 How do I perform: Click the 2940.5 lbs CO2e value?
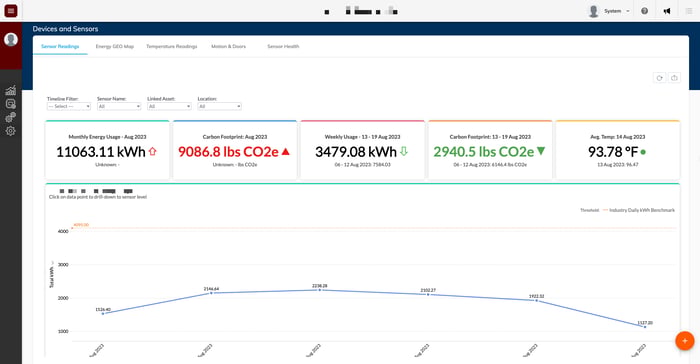click(483, 152)
